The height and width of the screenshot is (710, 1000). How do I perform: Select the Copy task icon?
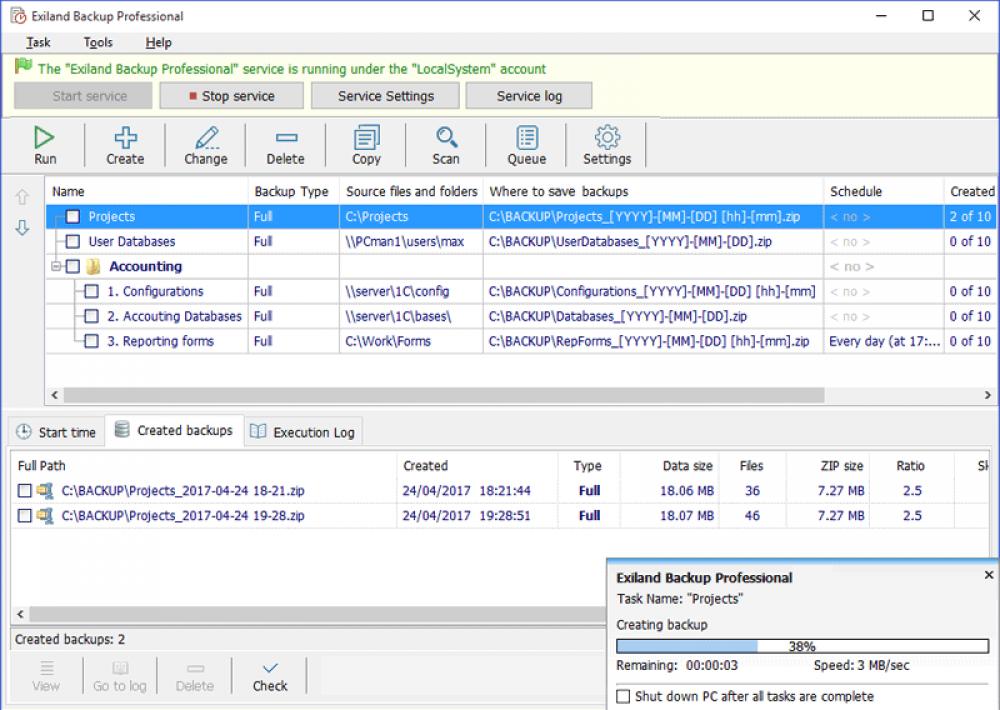(x=366, y=144)
